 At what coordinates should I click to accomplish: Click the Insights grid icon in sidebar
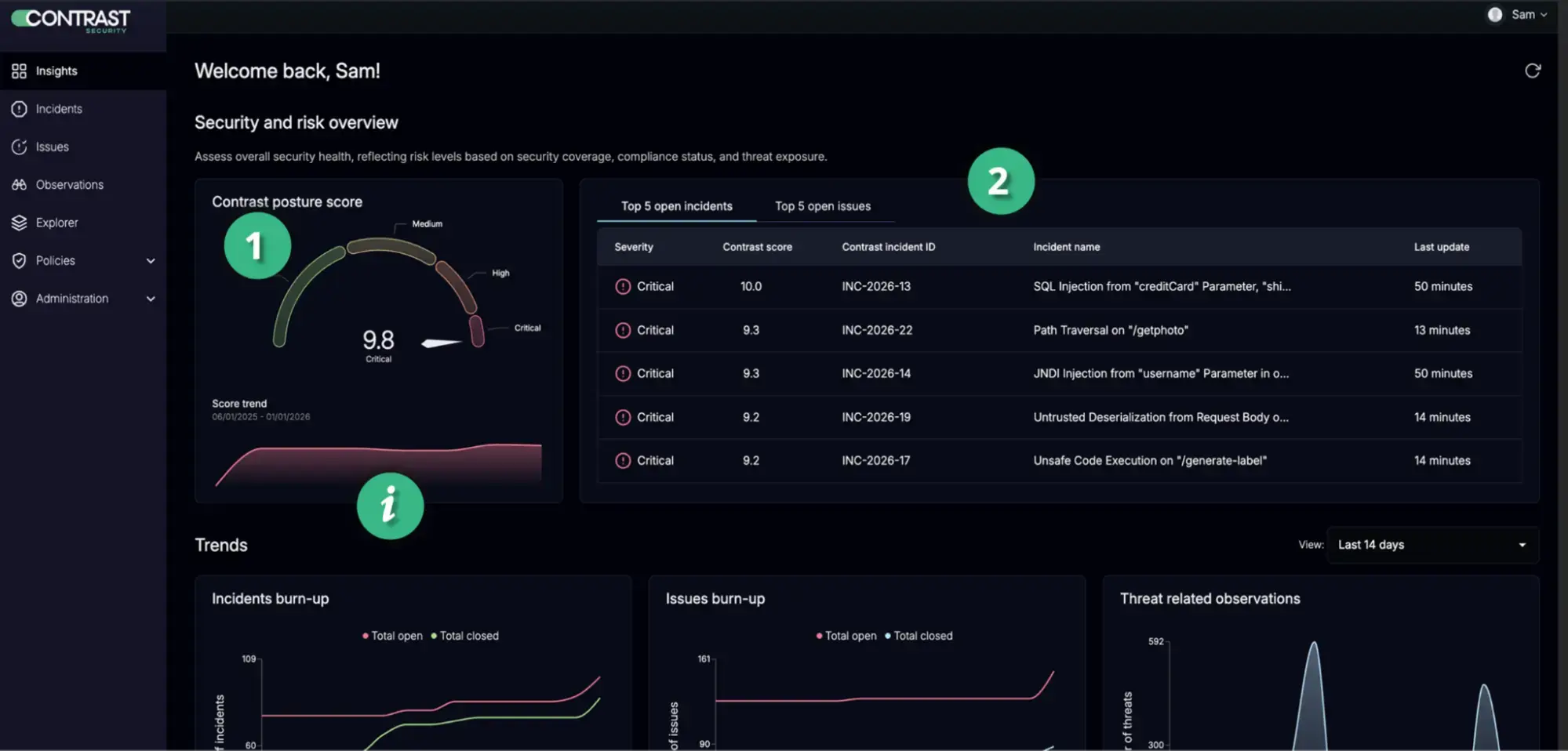(19, 71)
